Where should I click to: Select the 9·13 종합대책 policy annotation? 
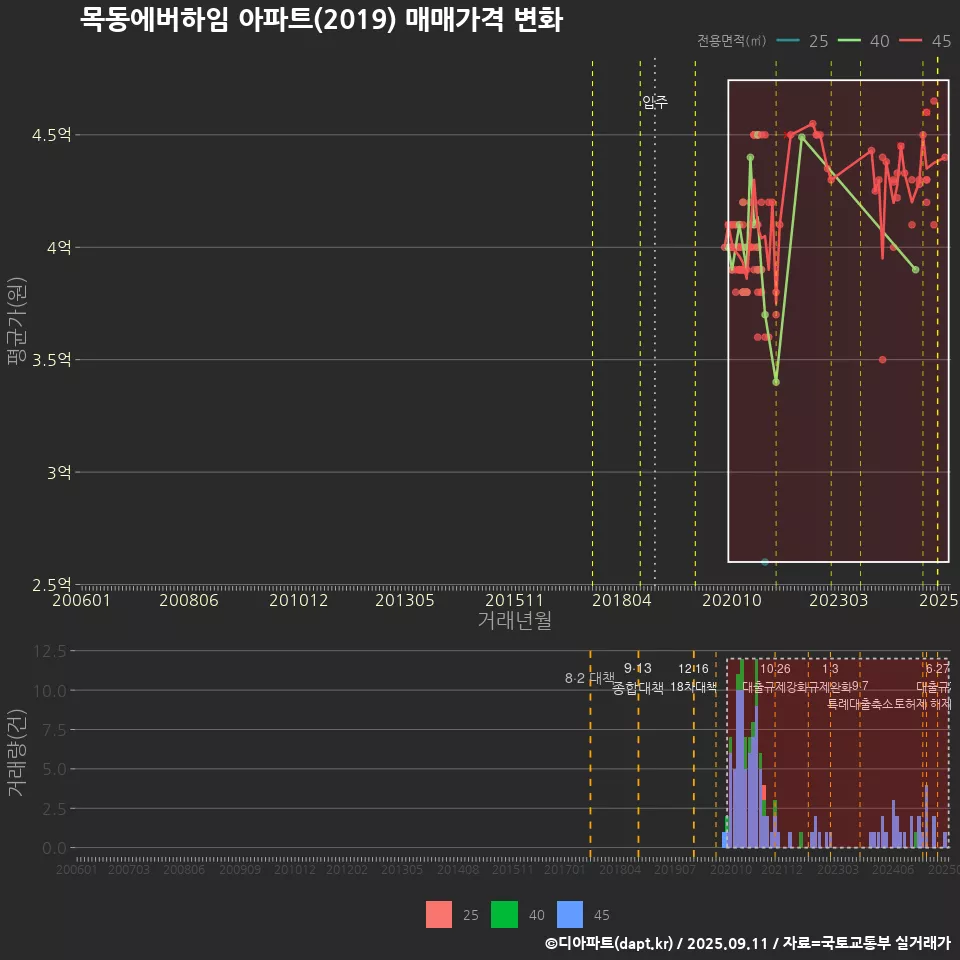pyautogui.click(x=638, y=679)
